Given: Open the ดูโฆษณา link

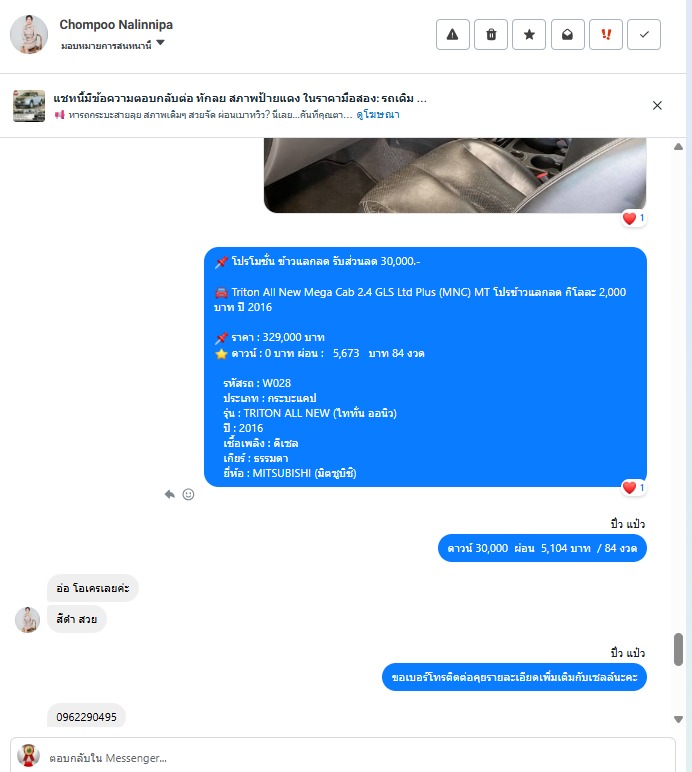Looking at the screenshot, I should (x=377, y=115).
